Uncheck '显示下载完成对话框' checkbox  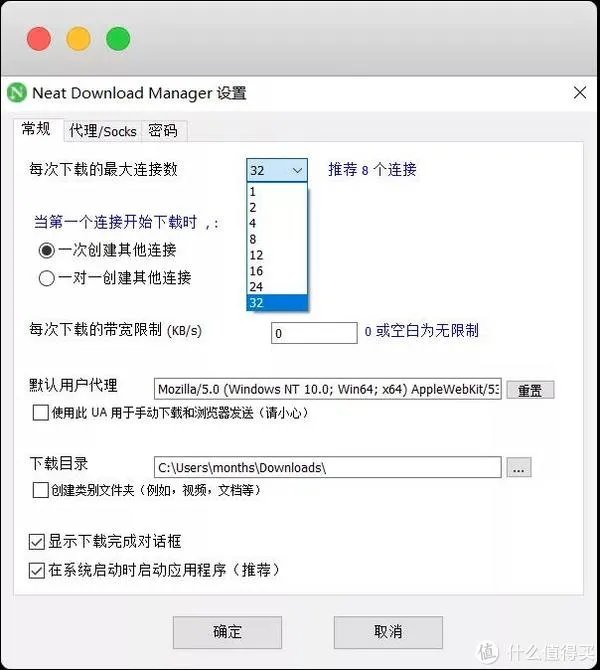click(x=37, y=542)
